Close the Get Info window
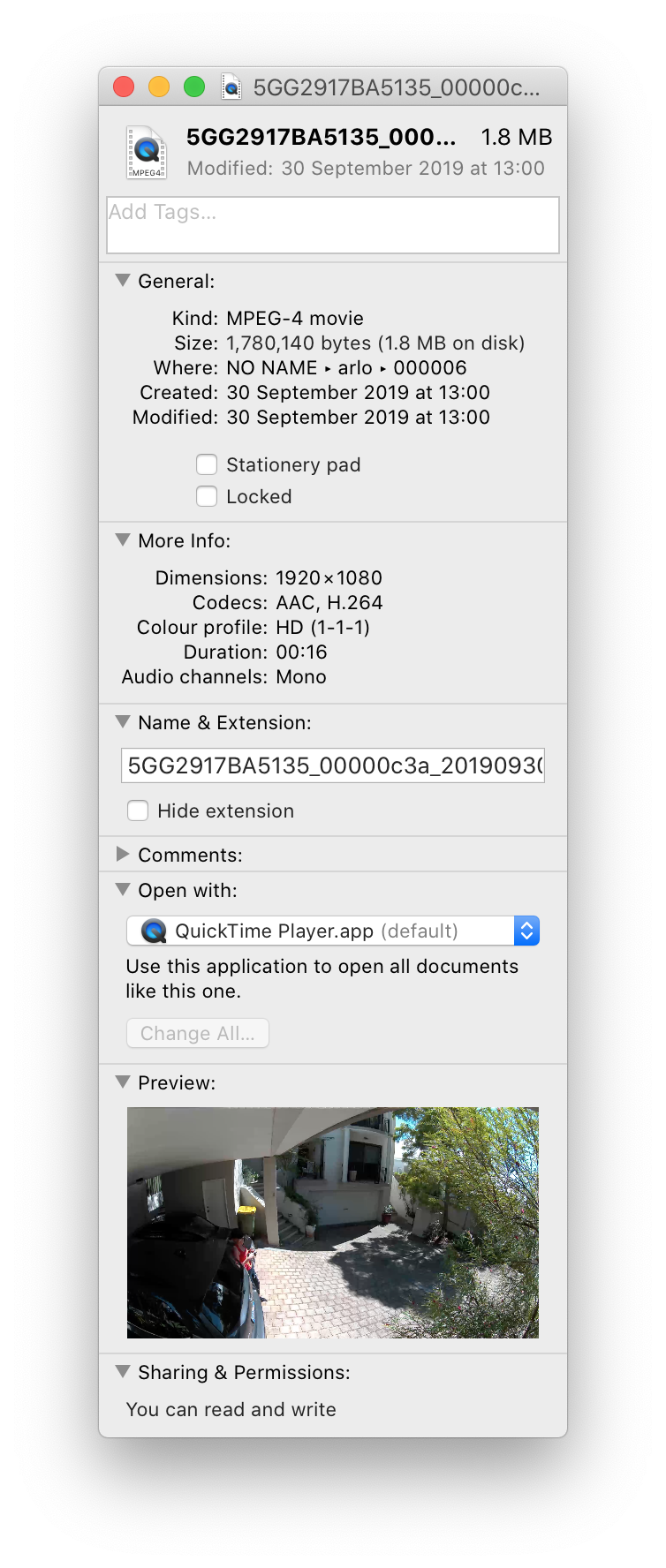The height and width of the screenshot is (1568, 666). pyautogui.click(x=124, y=87)
